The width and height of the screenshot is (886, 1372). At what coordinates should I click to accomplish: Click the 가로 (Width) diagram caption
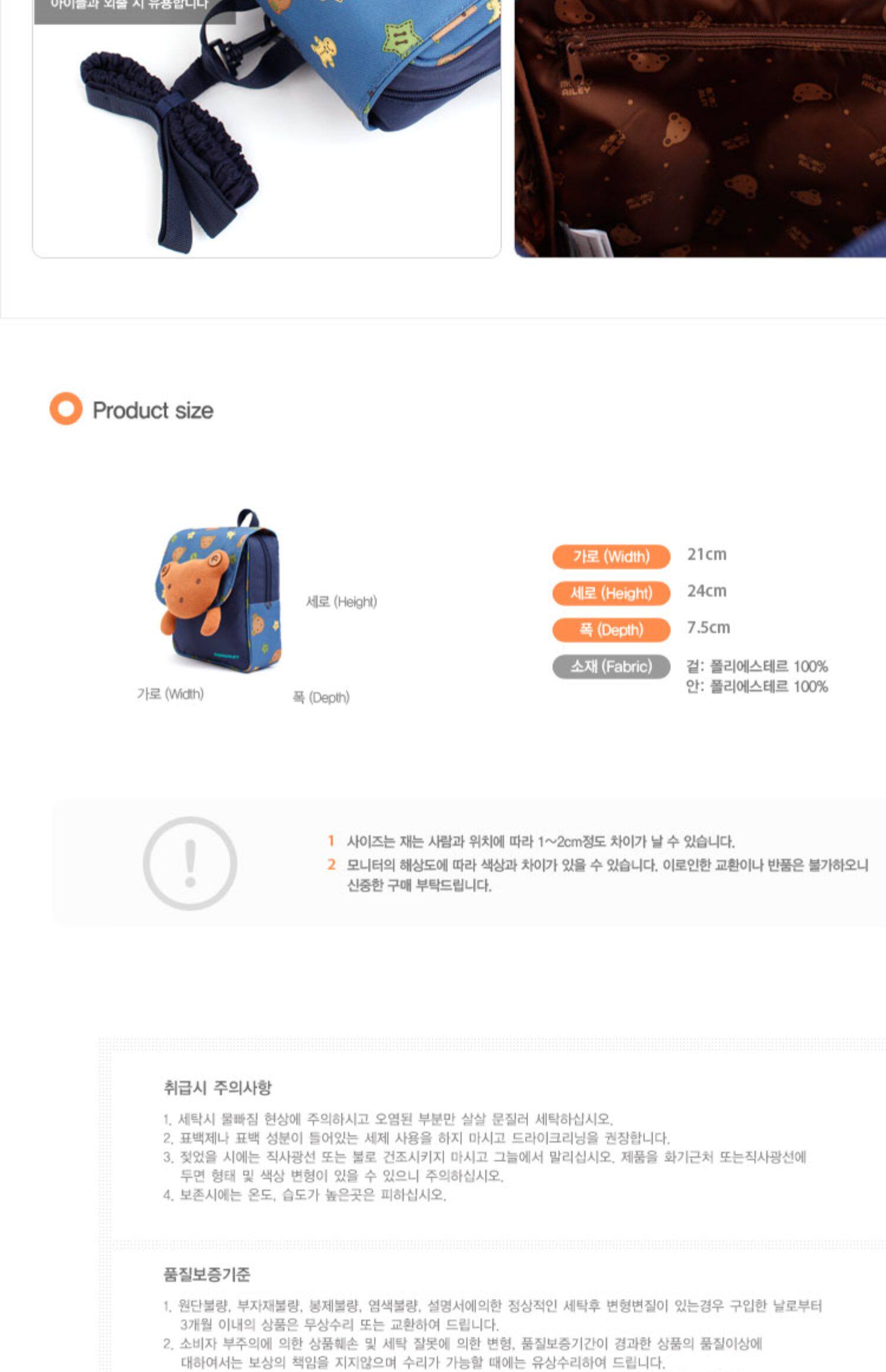click(x=170, y=694)
